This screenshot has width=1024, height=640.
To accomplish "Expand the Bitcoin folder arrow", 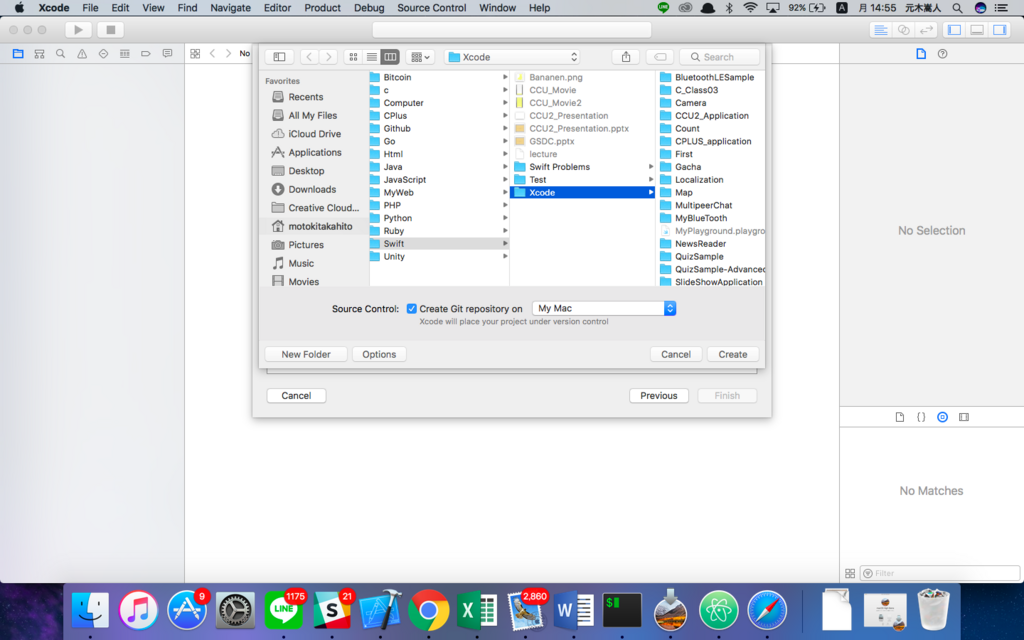I will (x=505, y=77).
